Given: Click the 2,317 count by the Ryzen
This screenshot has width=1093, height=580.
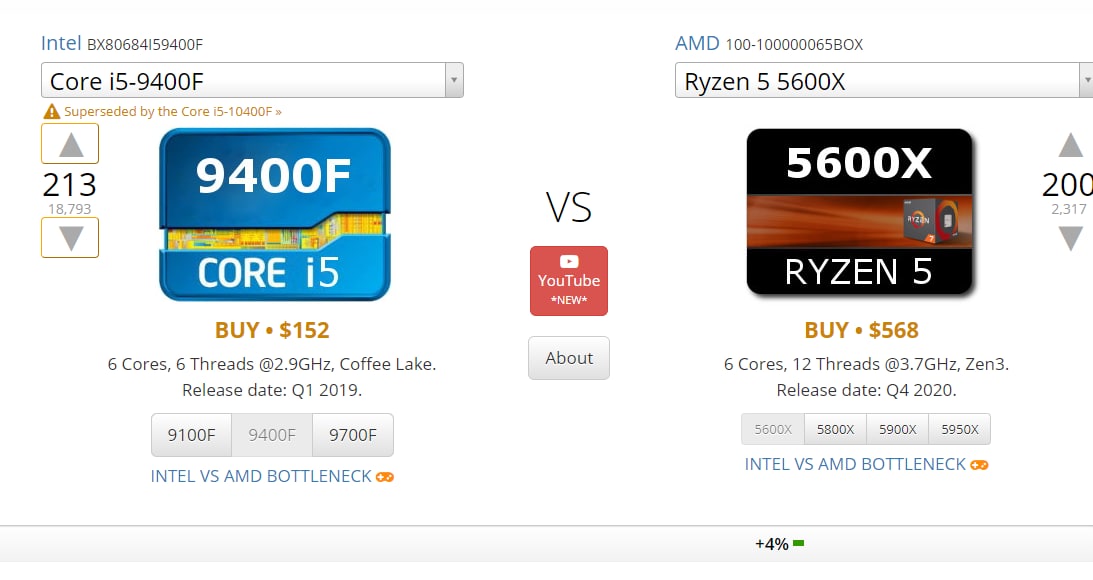Looking at the screenshot, I should 1069,209.
